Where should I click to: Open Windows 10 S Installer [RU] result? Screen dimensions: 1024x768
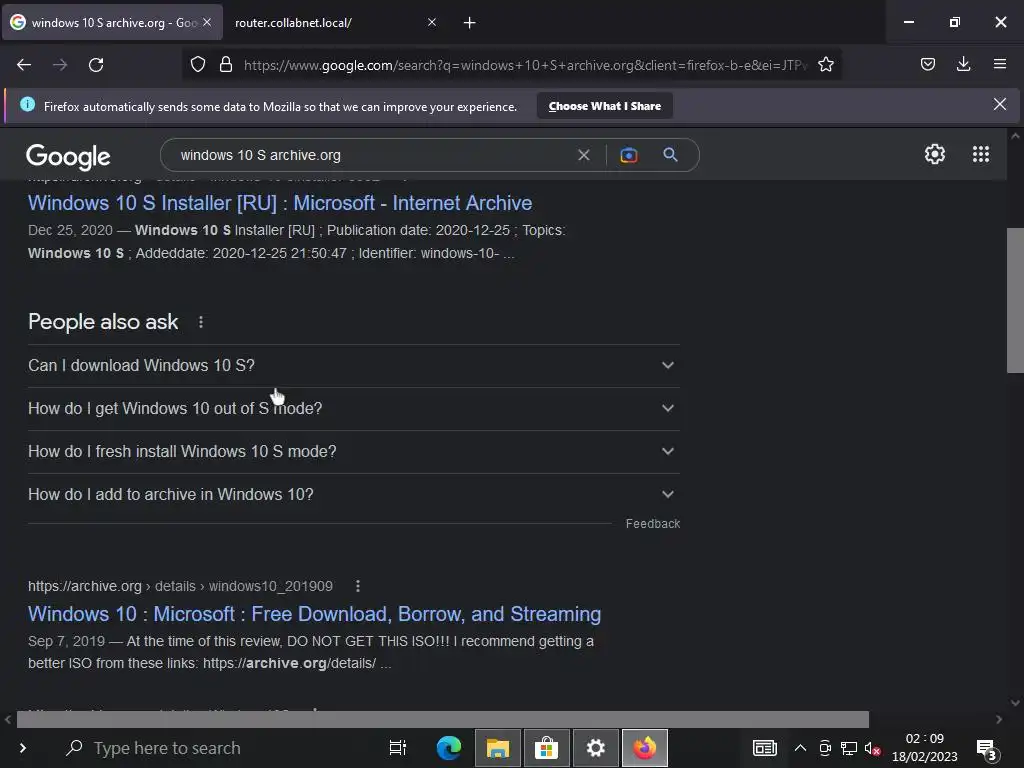[x=280, y=203]
